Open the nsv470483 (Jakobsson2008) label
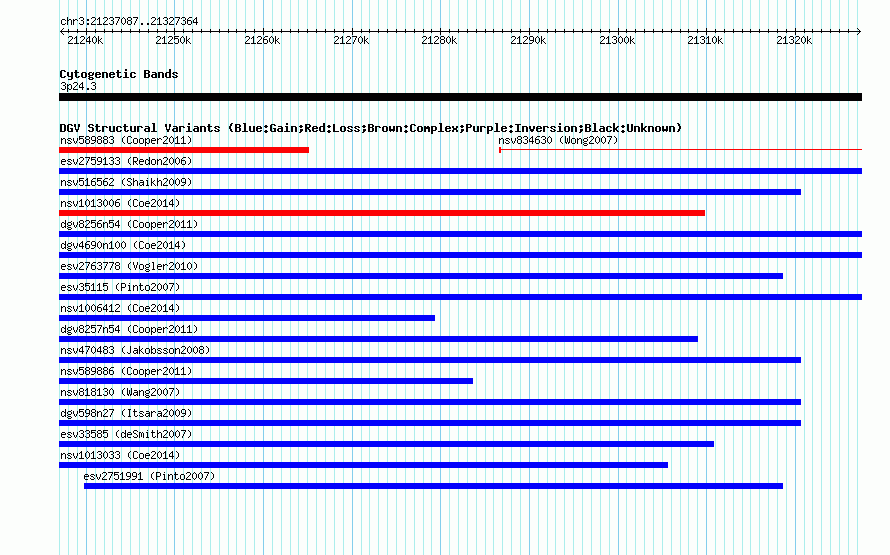890x555 pixels. click(x=135, y=350)
